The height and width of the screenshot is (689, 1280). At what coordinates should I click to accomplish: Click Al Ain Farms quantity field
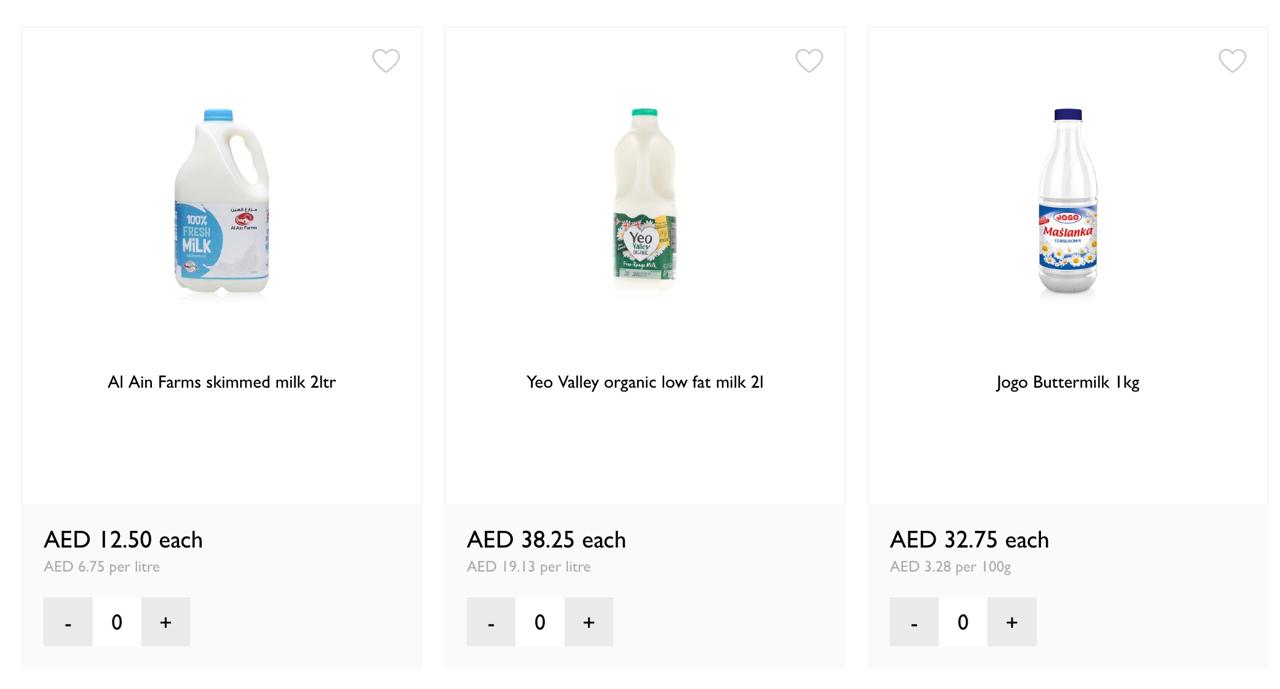click(117, 622)
